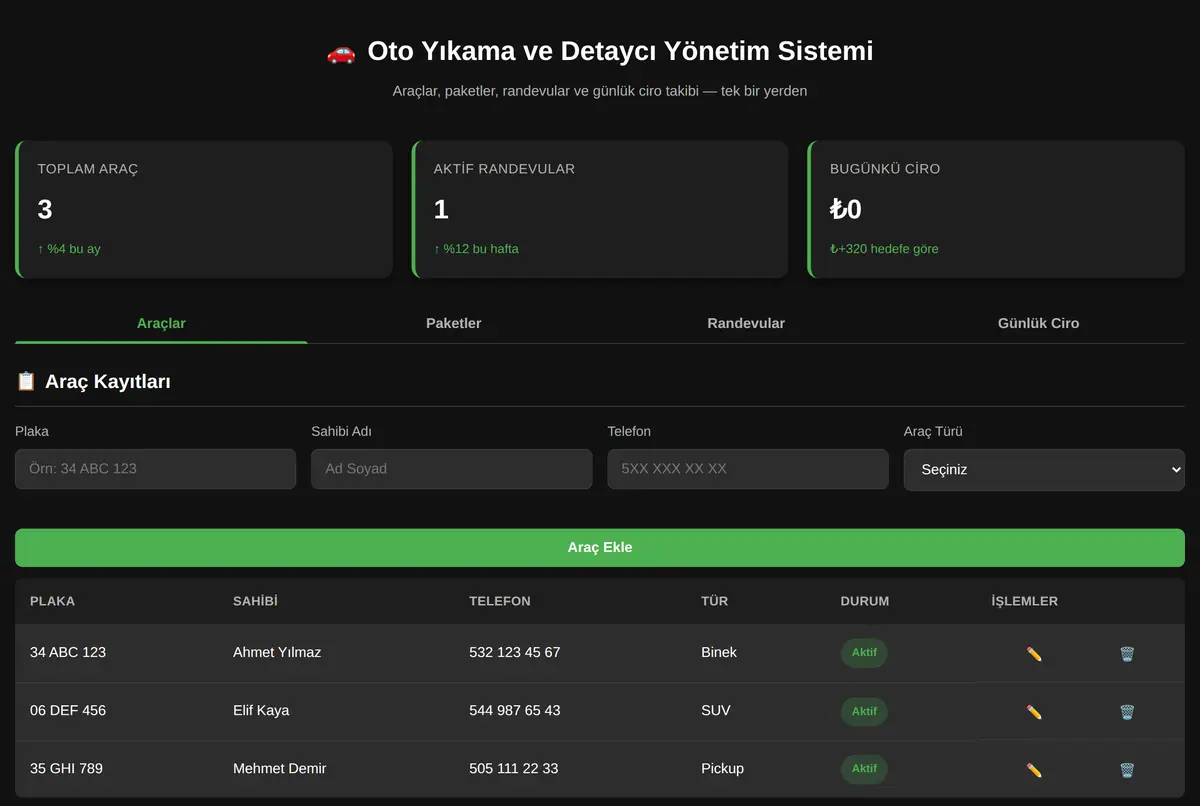Click owner name Mehmet Demir

[x=280, y=768]
